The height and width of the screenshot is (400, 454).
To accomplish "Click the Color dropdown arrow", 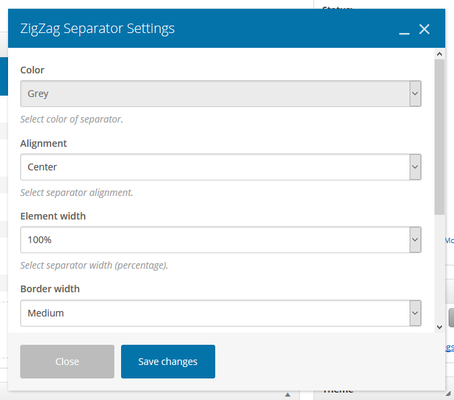I will tap(415, 94).
